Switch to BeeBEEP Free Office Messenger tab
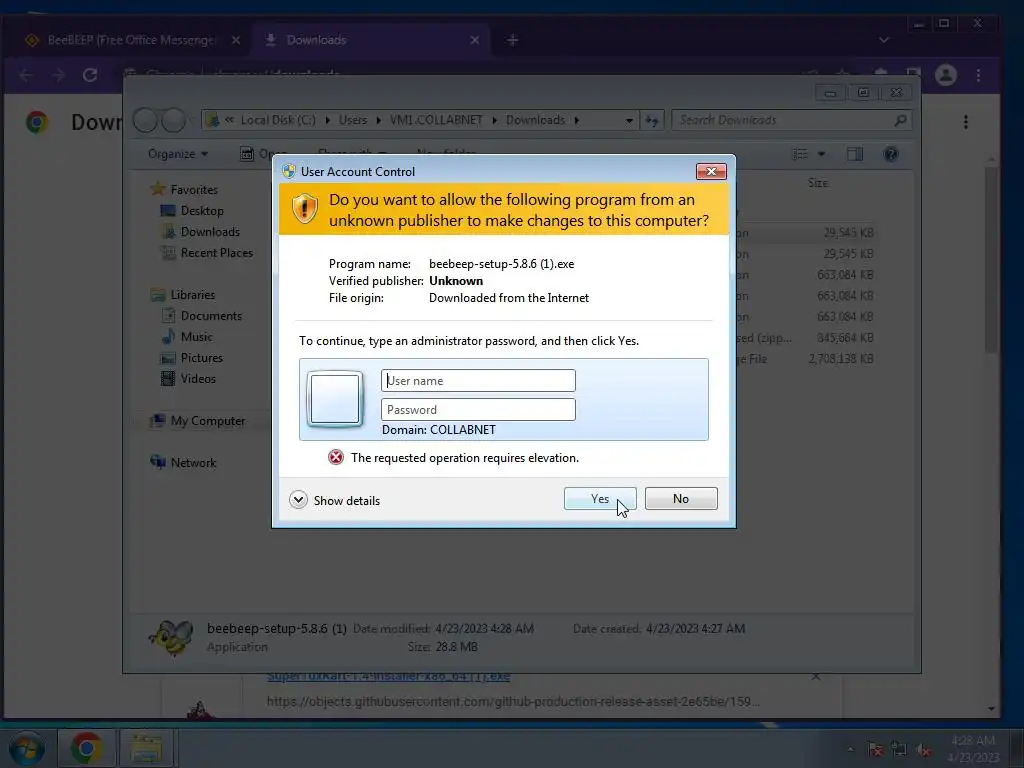The image size is (1024, 768). pyautogui.click(x=131, y=40)
